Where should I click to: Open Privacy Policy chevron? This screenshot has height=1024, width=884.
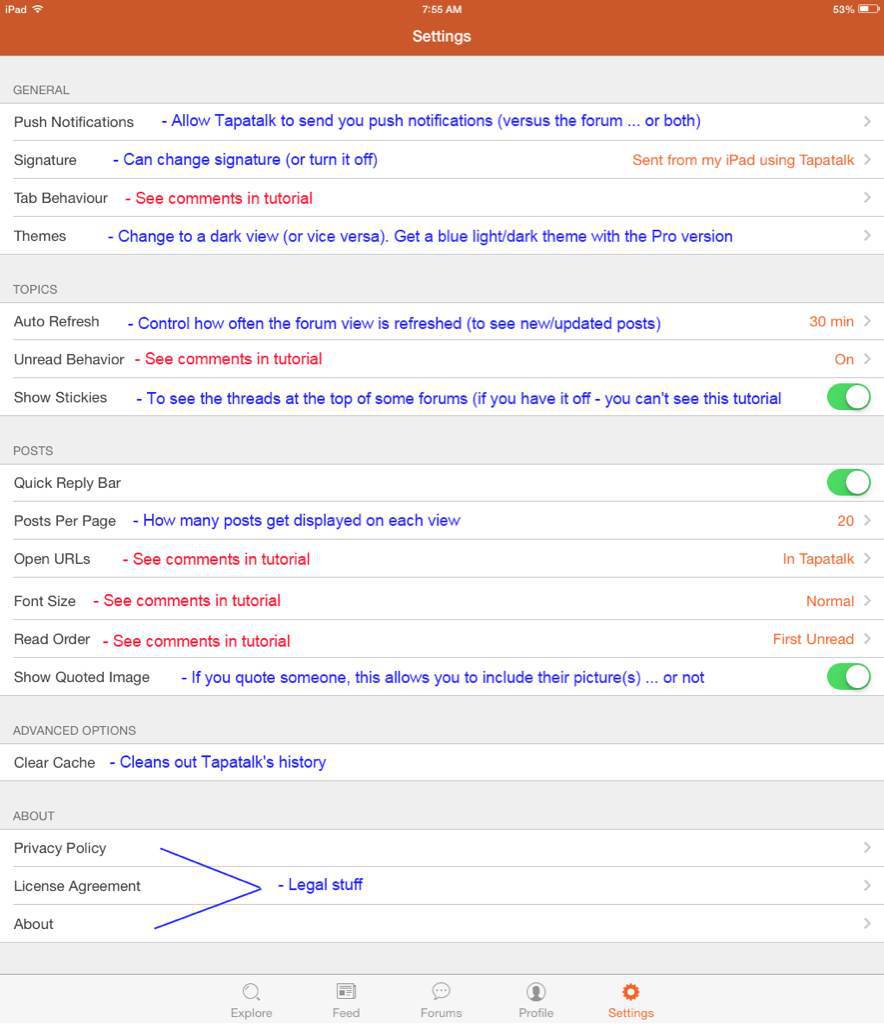[867, 848]
